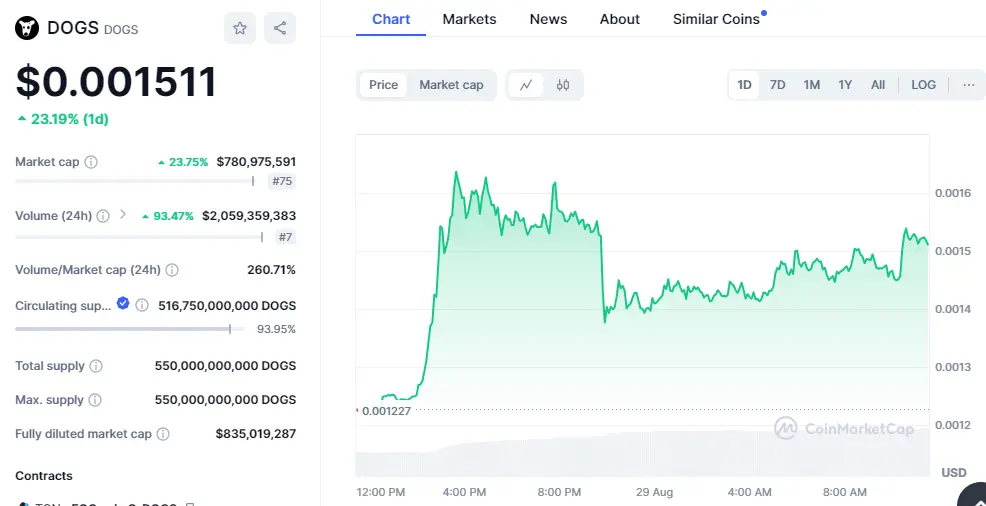
Task: Open the News tab
Action: 548,19
